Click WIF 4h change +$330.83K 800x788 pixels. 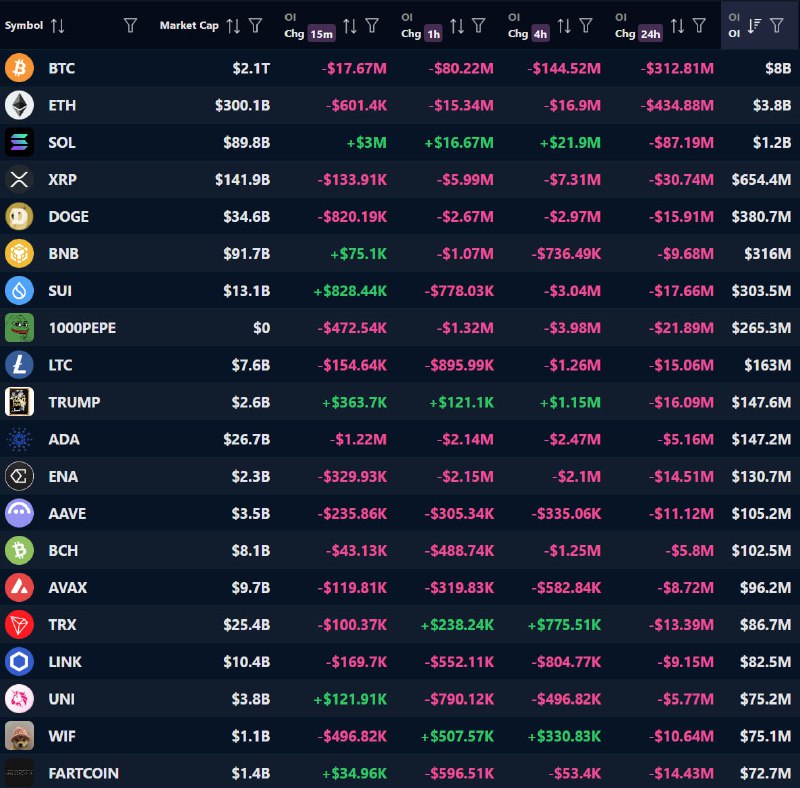coord(564,736)
